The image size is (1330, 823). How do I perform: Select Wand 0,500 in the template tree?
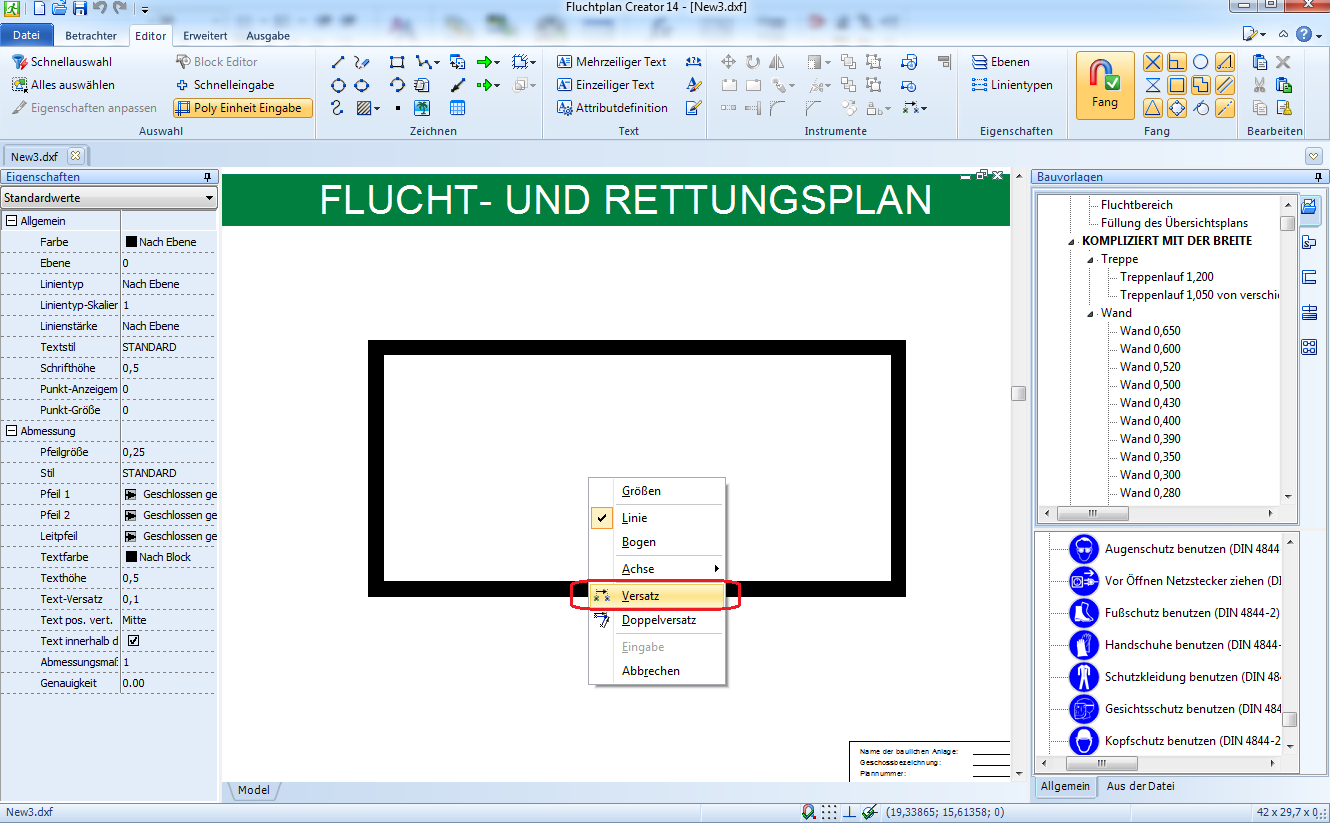[x=1150, y=385]
